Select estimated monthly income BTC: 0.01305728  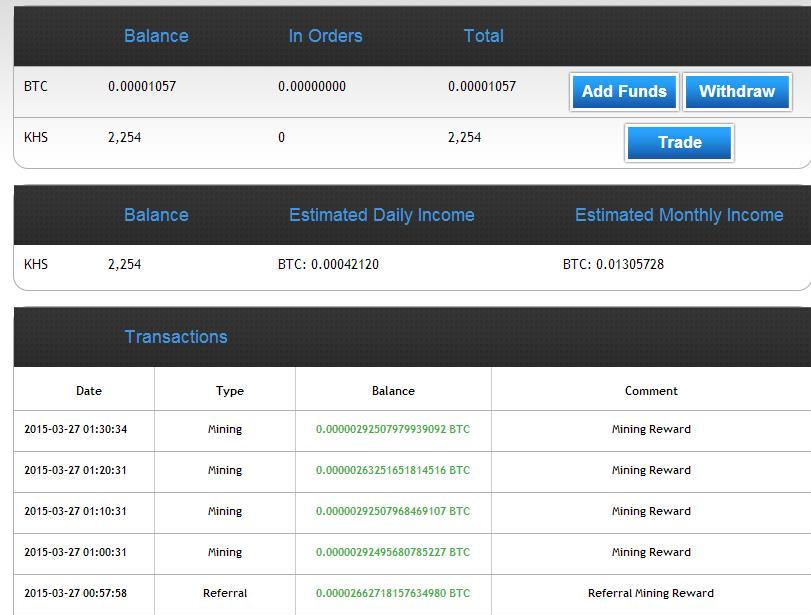[613, 264]
